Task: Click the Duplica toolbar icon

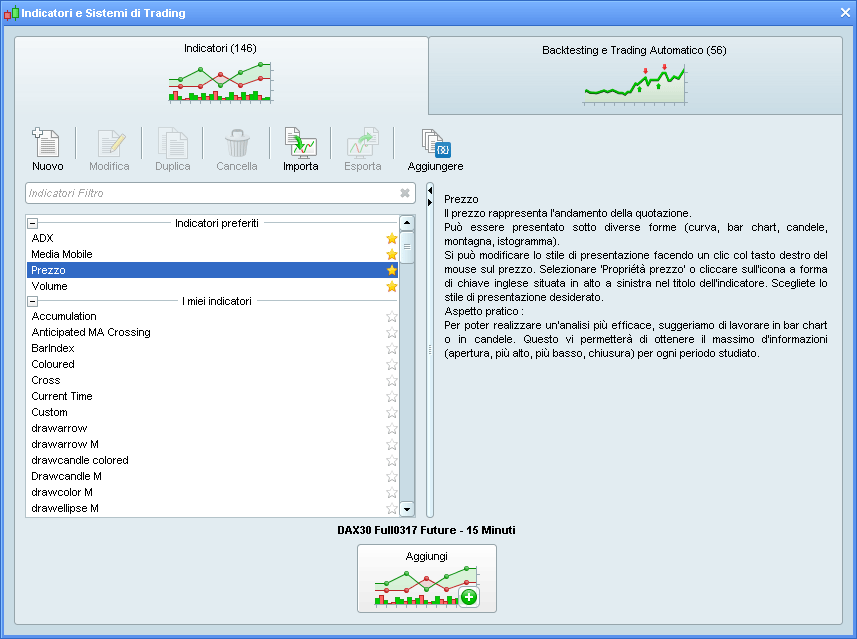Action: pos(172,143)
